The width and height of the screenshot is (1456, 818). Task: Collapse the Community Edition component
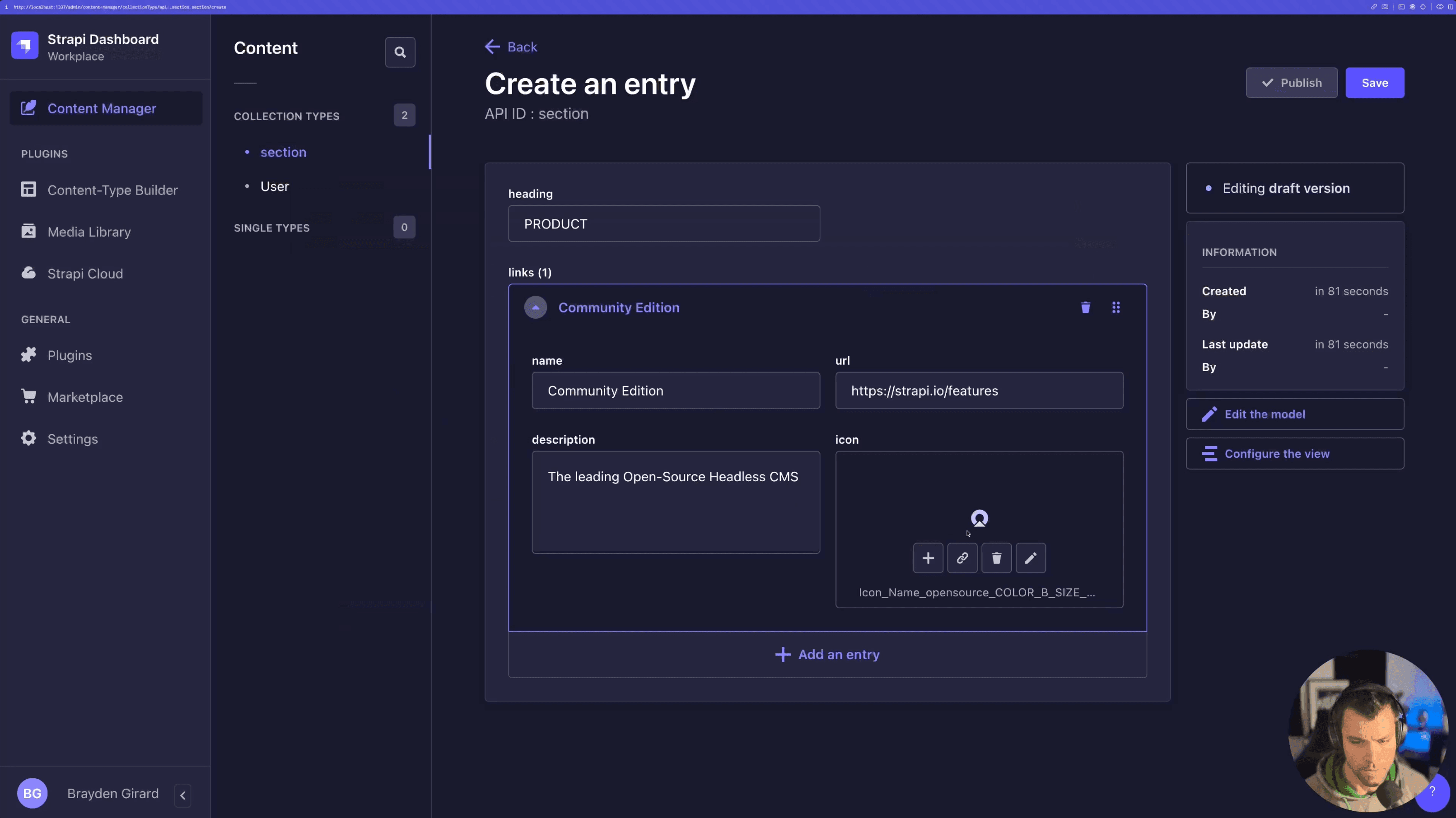pos(535,307)
